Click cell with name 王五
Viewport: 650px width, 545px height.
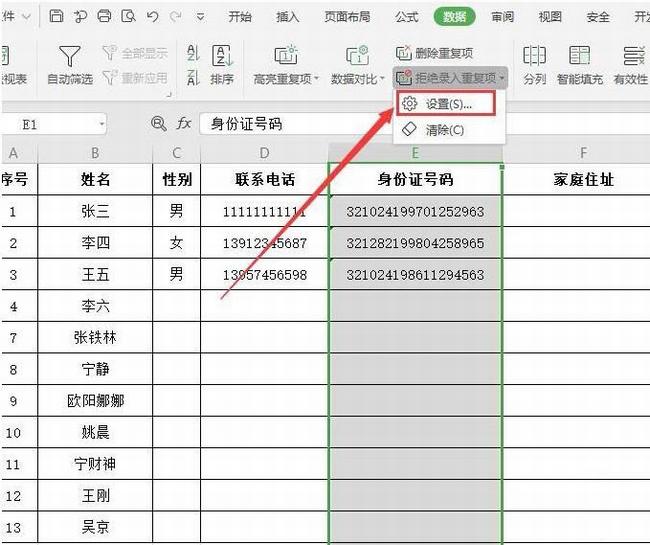[x=95, y=274]
